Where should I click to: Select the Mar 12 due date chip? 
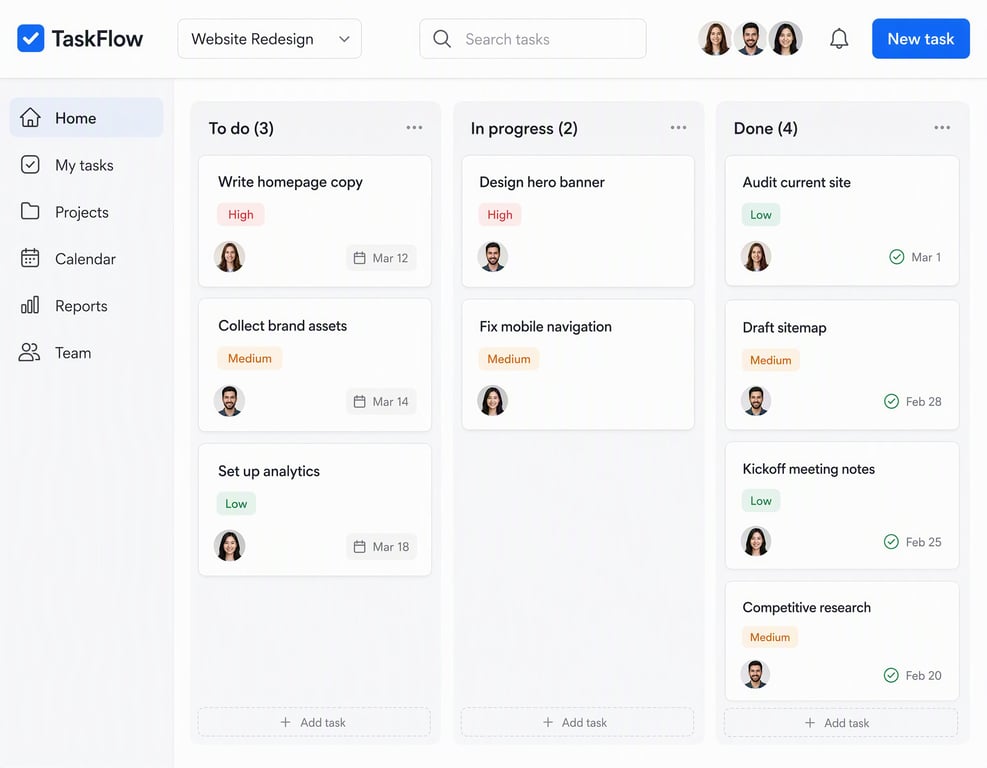(x=381, y=258)
